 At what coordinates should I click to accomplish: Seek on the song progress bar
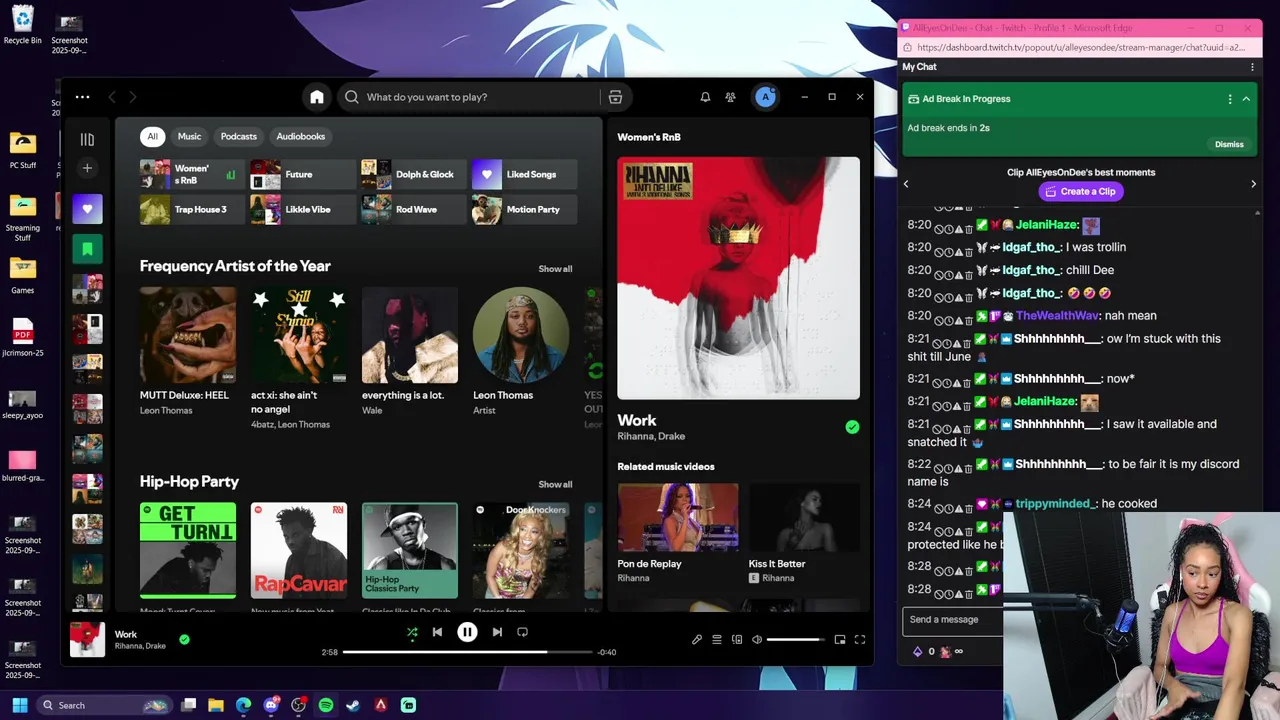[466, 652]
